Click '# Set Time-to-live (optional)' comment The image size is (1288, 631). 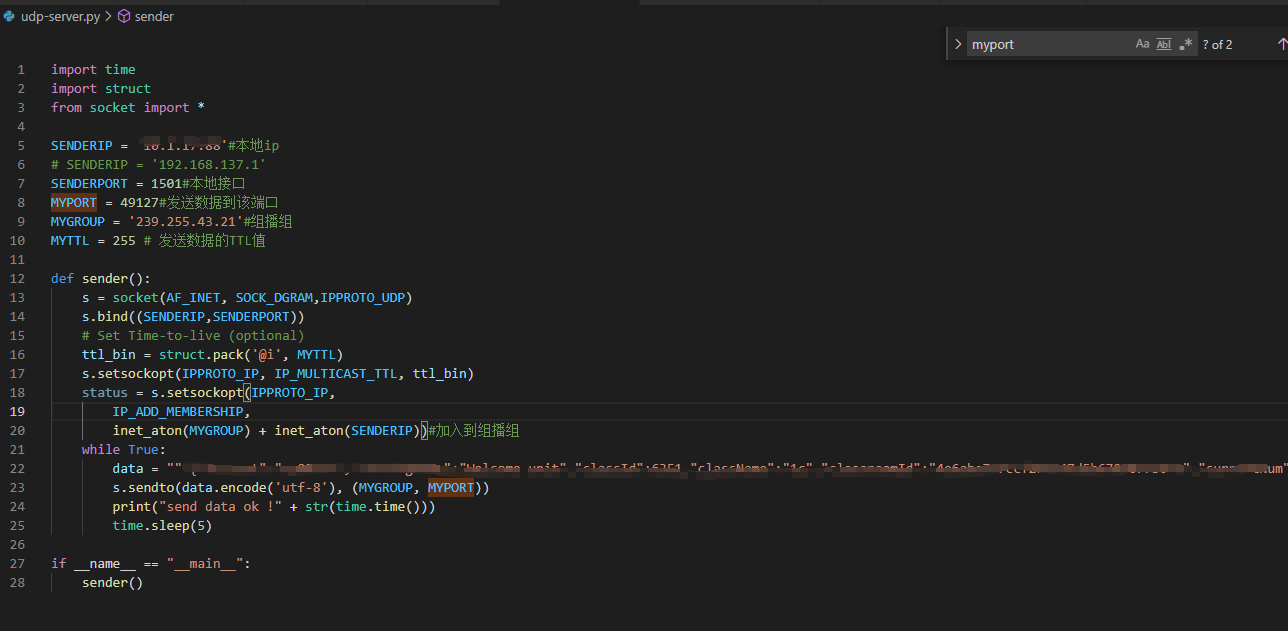tap(193, 335)
